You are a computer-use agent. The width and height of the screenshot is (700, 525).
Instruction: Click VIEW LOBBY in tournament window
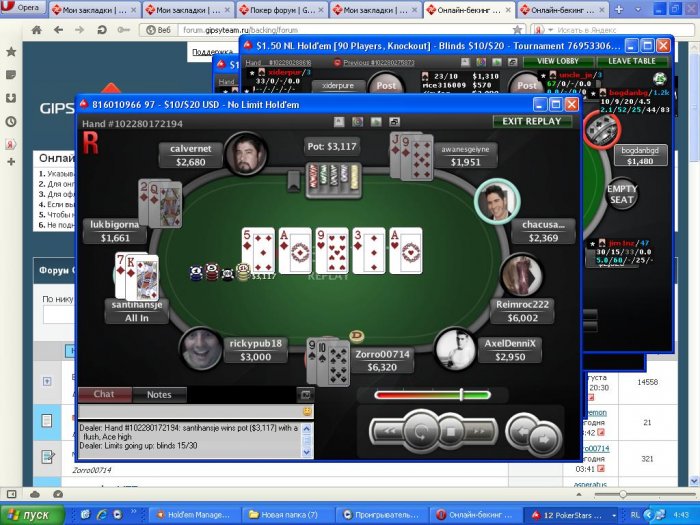pos(558,61)
